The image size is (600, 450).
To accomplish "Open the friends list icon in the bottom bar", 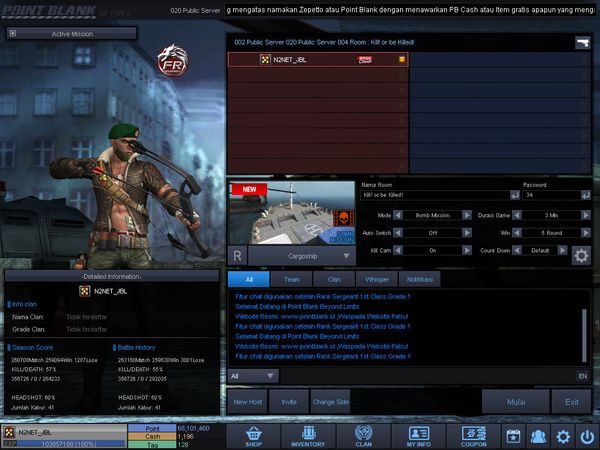I will click(538, 437).
